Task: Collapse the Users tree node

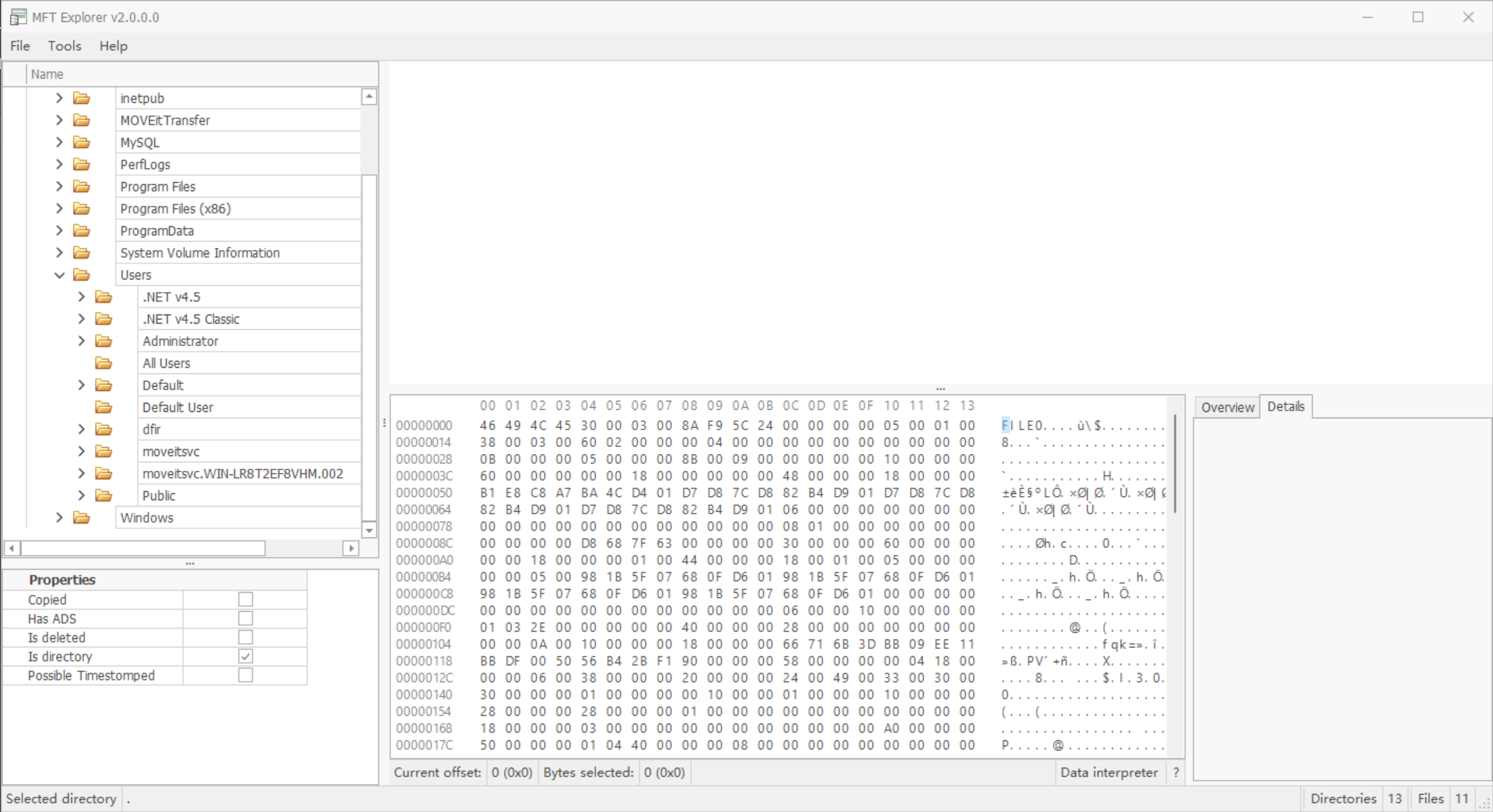Action: [60, 275]
